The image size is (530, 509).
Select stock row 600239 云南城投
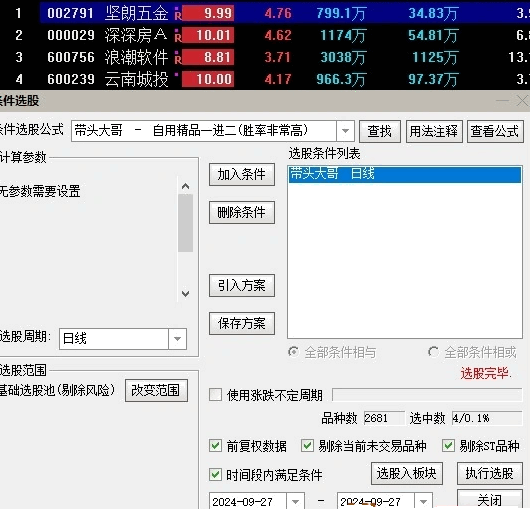(265, 79)
